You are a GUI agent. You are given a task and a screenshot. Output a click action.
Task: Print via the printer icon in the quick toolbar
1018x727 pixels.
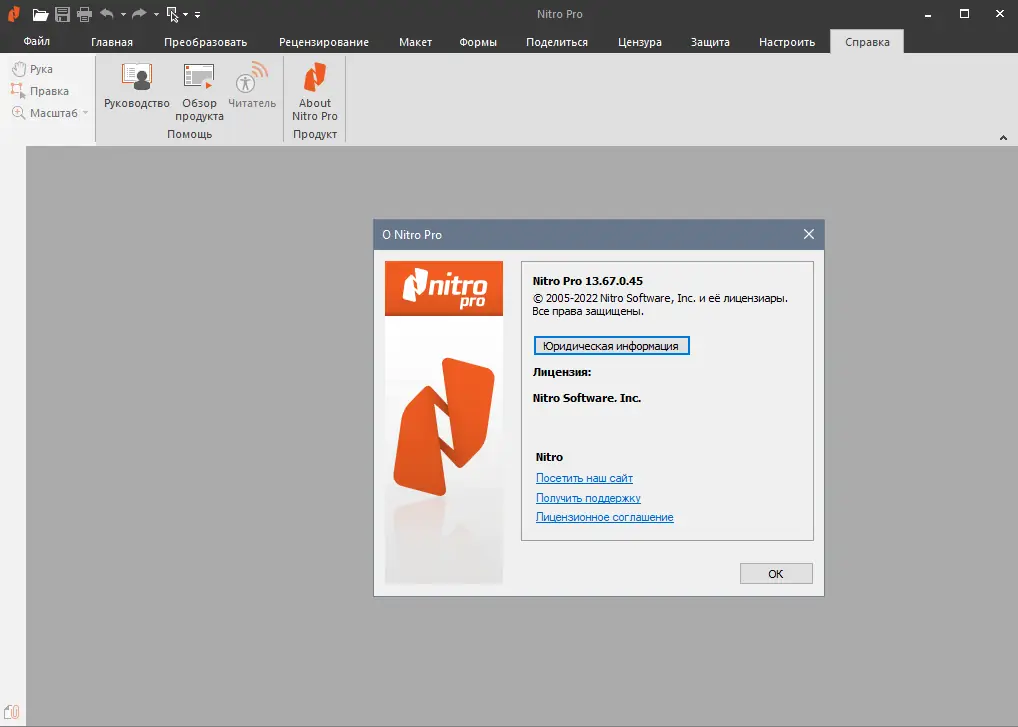point(84,14)
